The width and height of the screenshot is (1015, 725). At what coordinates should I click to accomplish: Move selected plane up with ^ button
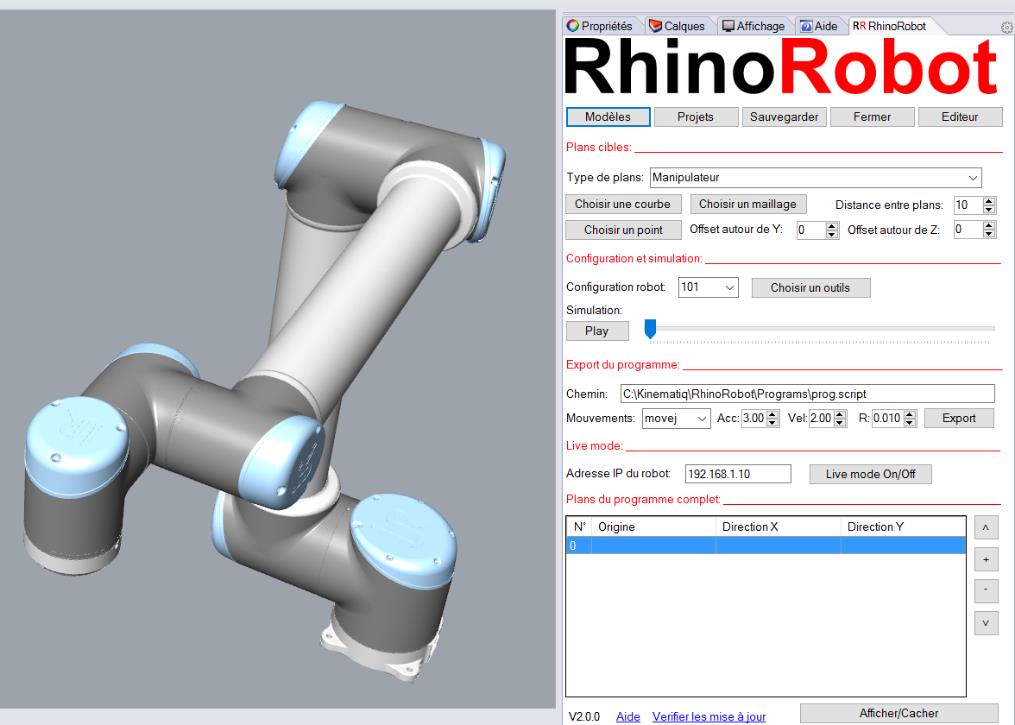point(984,526)
